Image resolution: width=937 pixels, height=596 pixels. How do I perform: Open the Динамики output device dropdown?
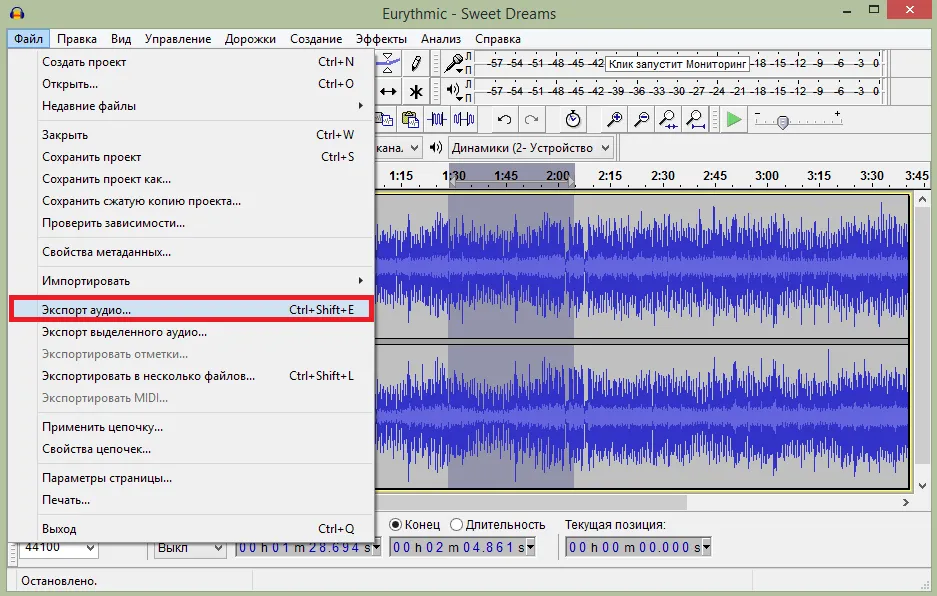point(531,148)
